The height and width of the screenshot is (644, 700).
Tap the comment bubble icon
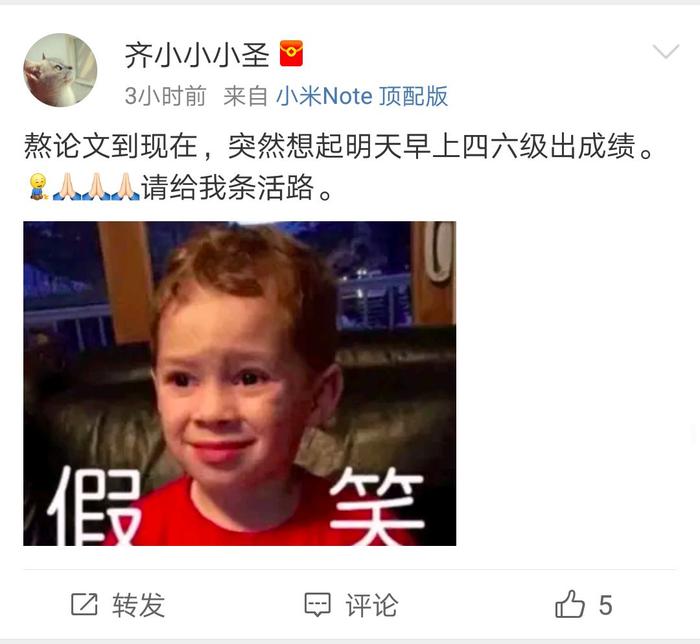tap(317, 605)
